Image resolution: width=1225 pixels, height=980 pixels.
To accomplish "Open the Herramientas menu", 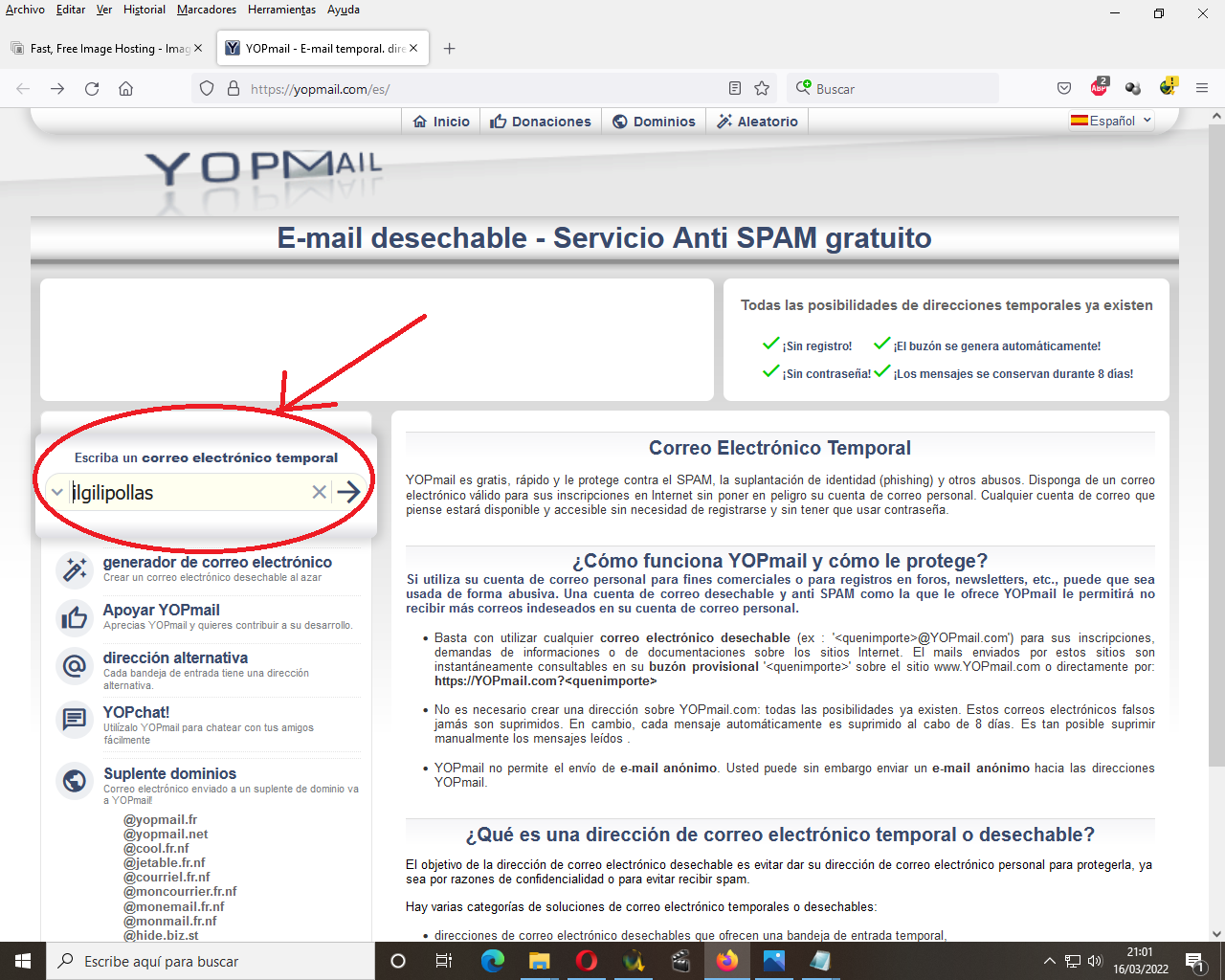I will 281,10.
